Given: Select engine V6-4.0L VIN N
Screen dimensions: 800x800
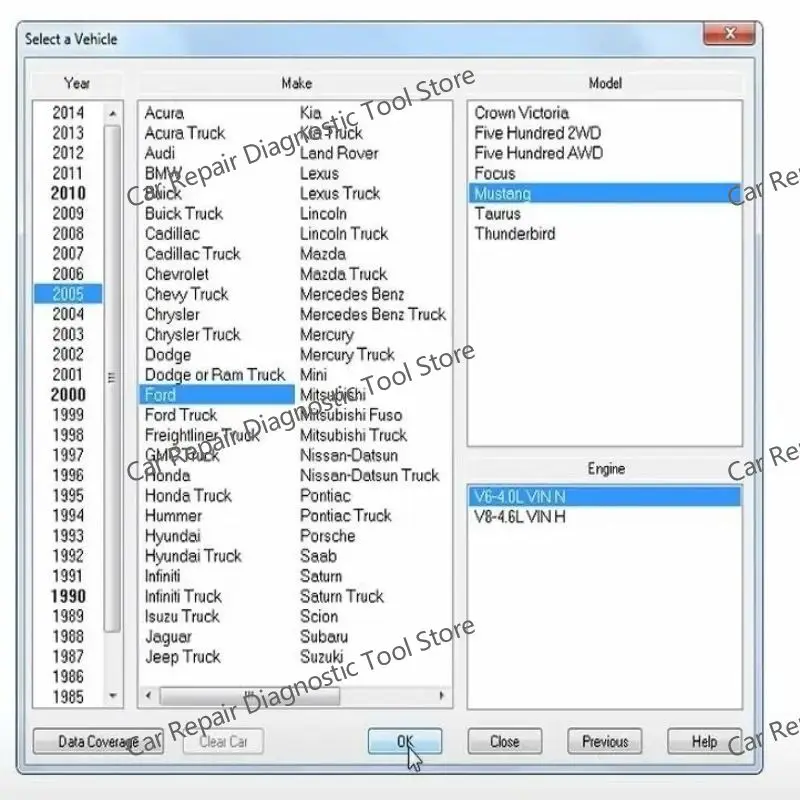Looking at the screenshot, I should click(605, 496).
